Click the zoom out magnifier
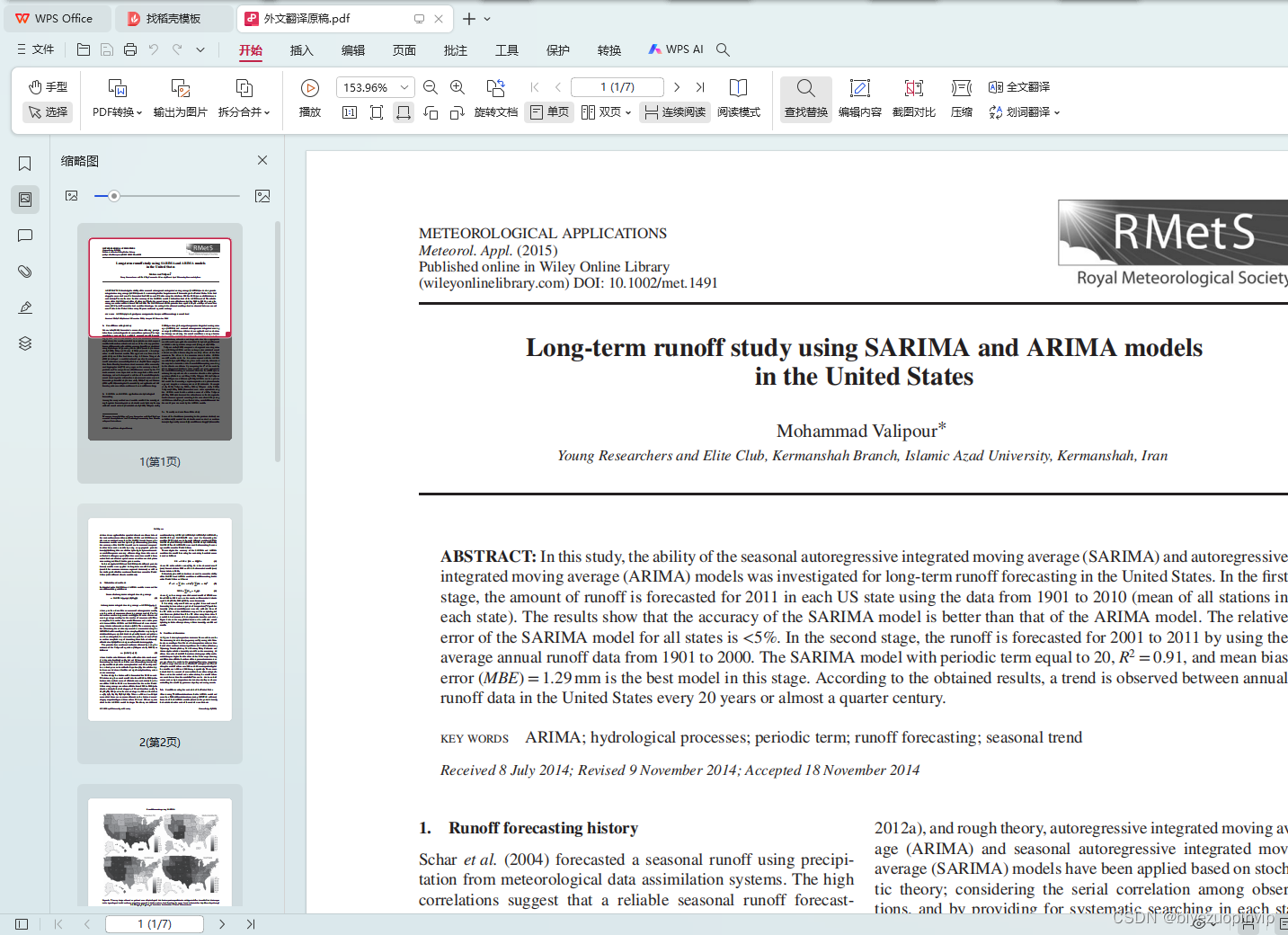The image size is (1288, 935). click(x=431, y=87)
